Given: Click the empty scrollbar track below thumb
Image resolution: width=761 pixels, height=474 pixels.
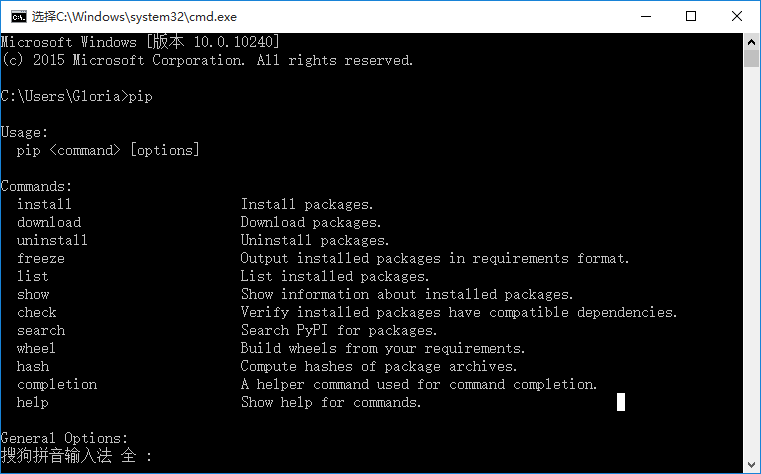Looking at the screenshot, I should pos(751,262).
